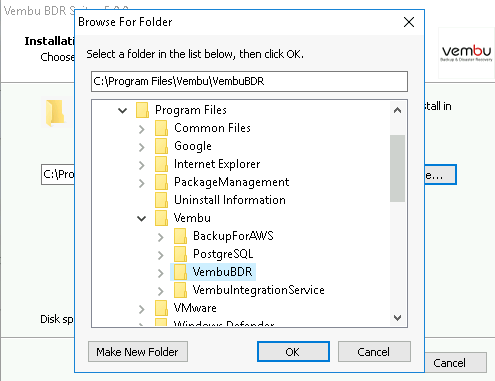
Task: Collapse the Vembu folder node
Action: point(142,219)
